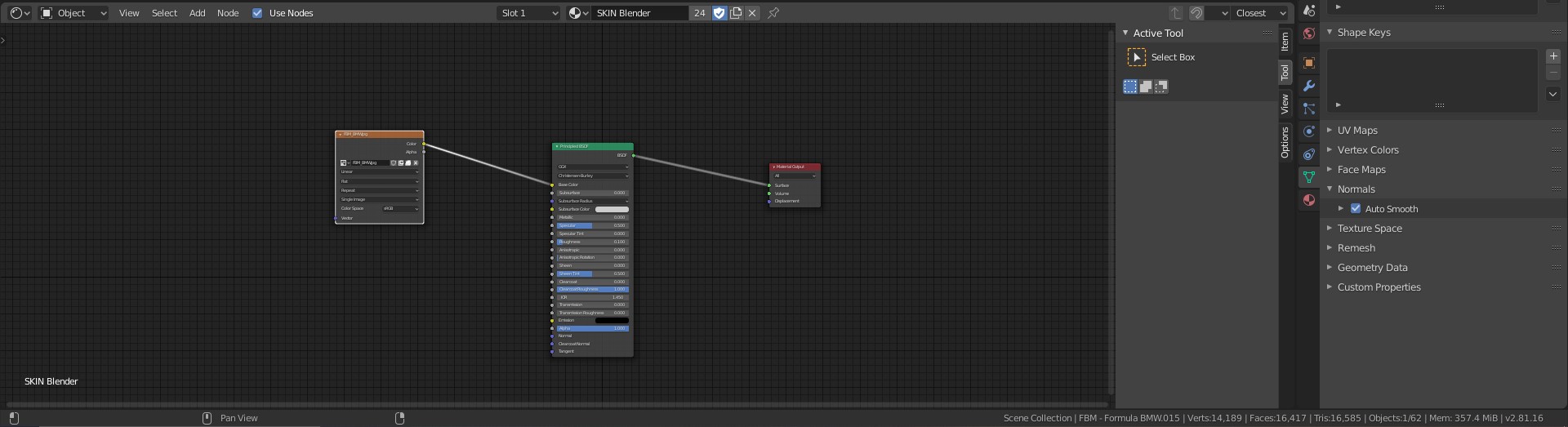Duplicate the material with the new-copy icon
This screenshot has width=1568, height=427.
point(736,13)
